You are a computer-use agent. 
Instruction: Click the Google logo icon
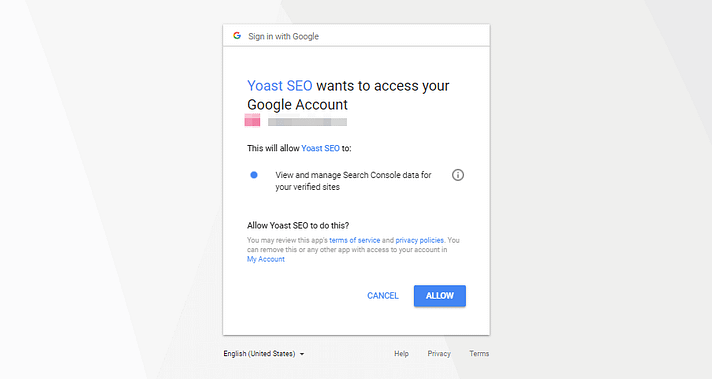237,35
